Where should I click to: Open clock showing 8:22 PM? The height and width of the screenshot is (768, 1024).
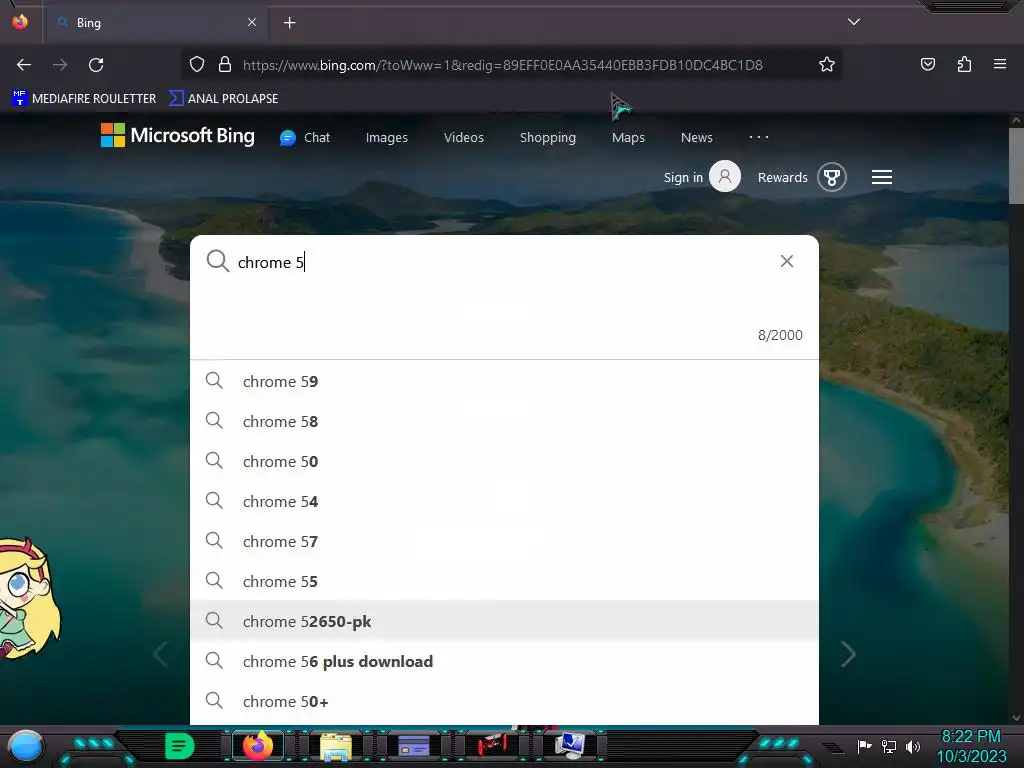click(x=971, y=746)
